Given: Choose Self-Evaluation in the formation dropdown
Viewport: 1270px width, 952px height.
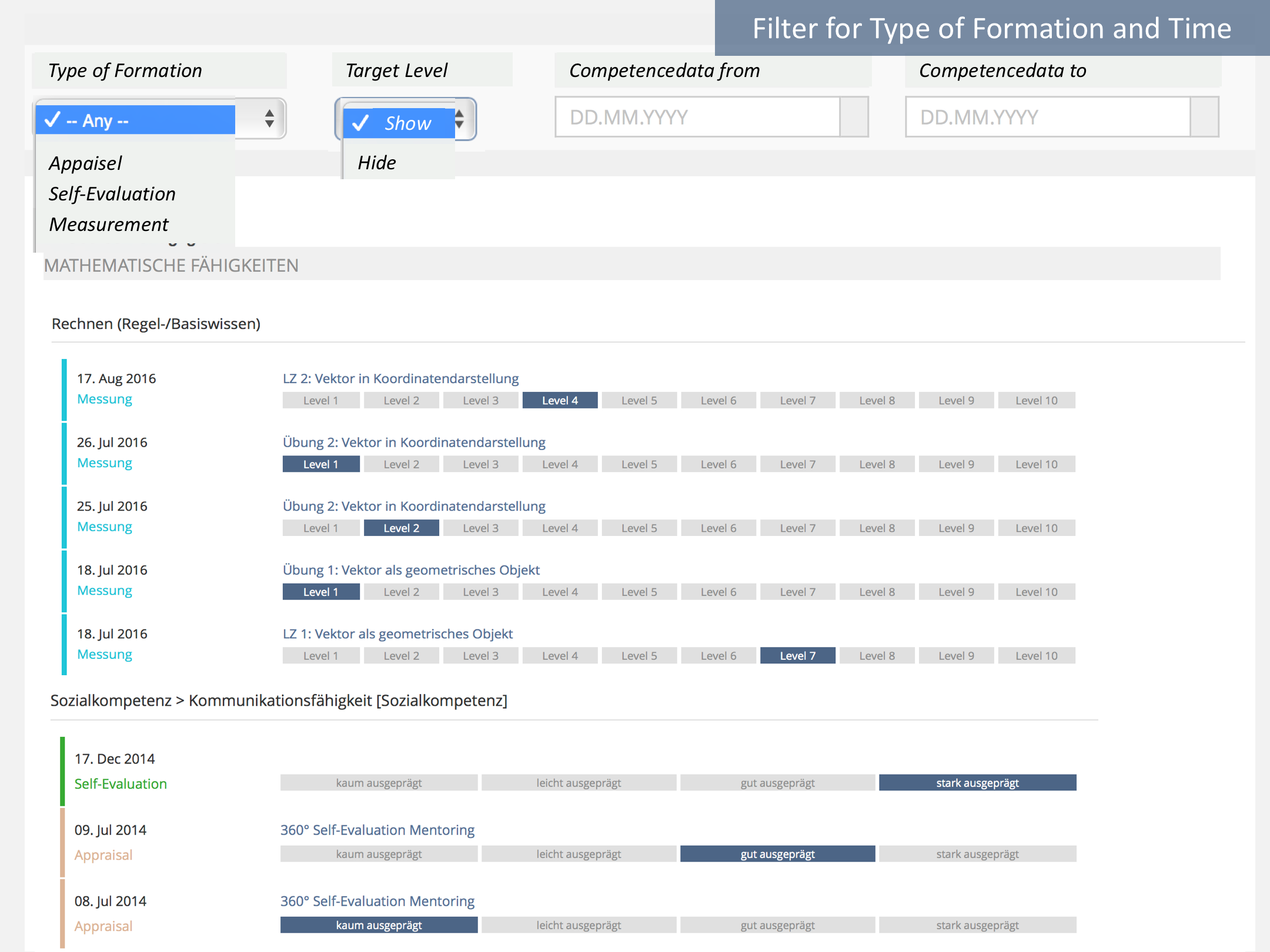Looking at the screenshot, I should click(x=112, y=194).
